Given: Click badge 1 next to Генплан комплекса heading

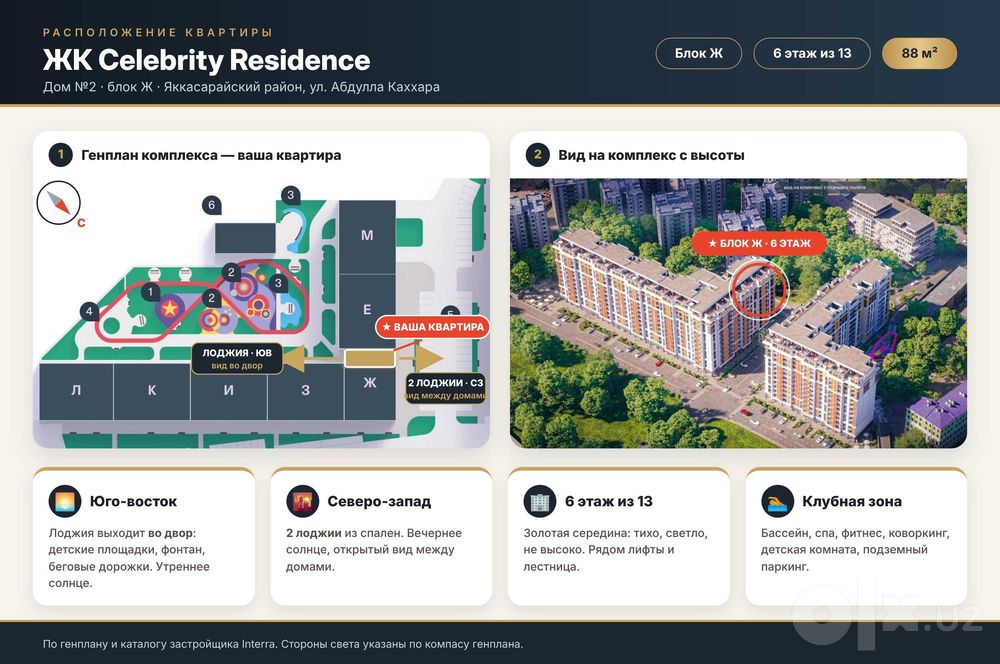Looking at the screenshot, I should click(x=61, y=155).
